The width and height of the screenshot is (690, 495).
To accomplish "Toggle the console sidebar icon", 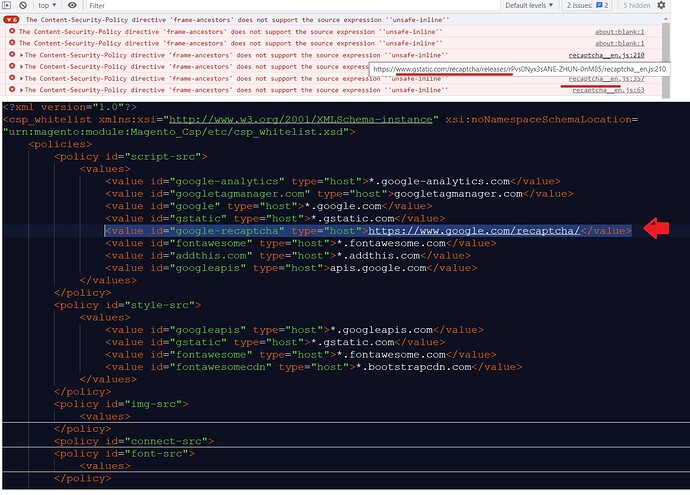I will point(7,5).
